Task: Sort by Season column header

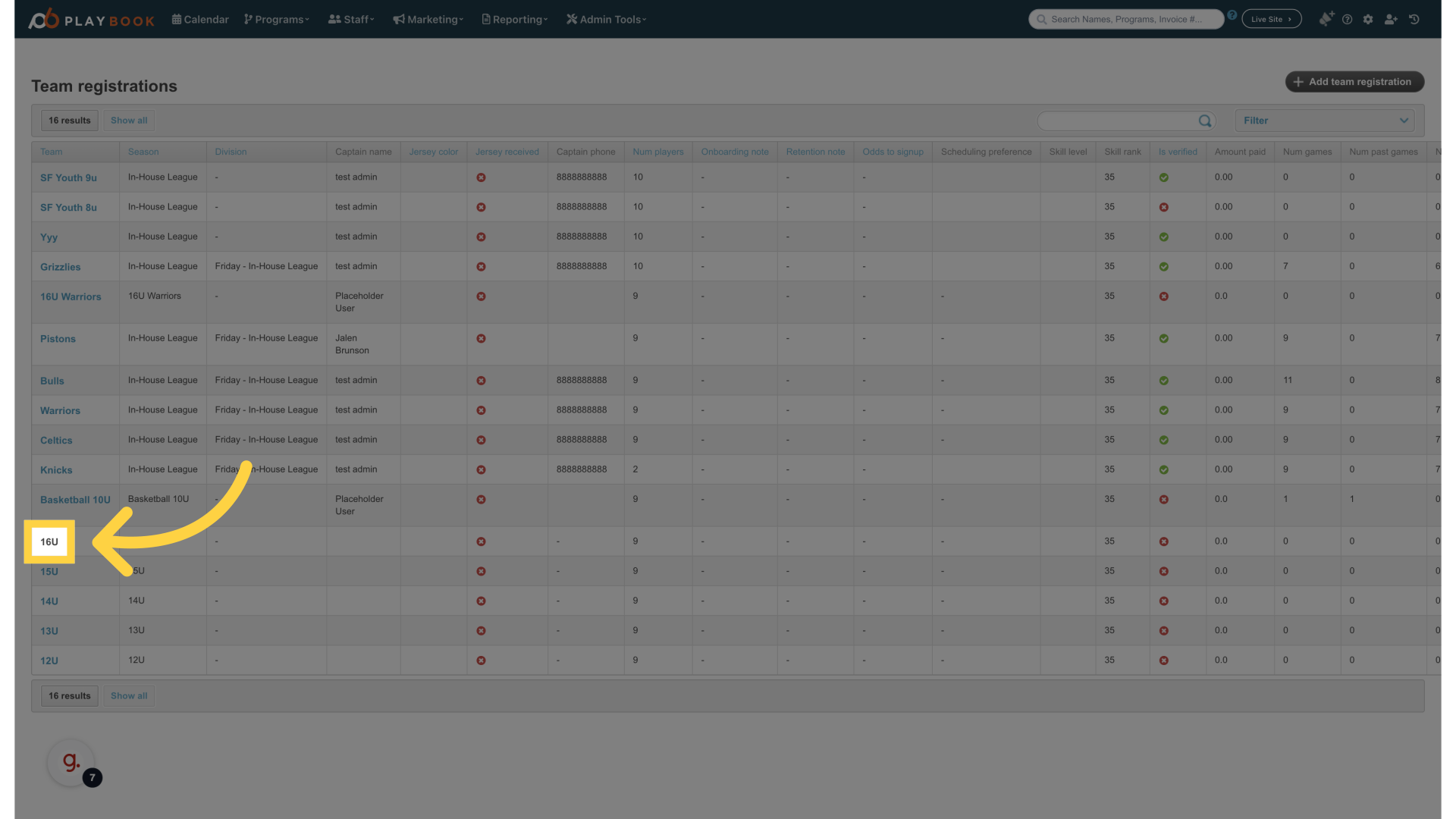Action: 143,152
